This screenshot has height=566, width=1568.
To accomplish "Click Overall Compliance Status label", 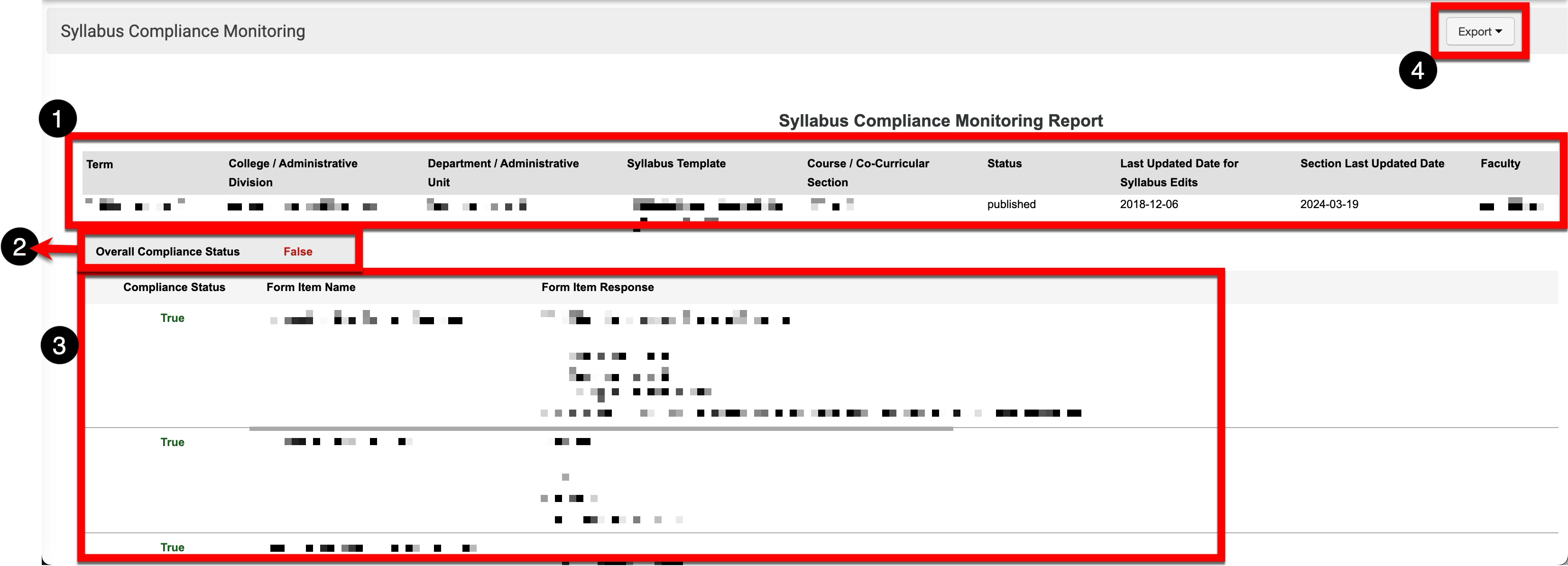I will pyautogui.click(x=167, y=252).
